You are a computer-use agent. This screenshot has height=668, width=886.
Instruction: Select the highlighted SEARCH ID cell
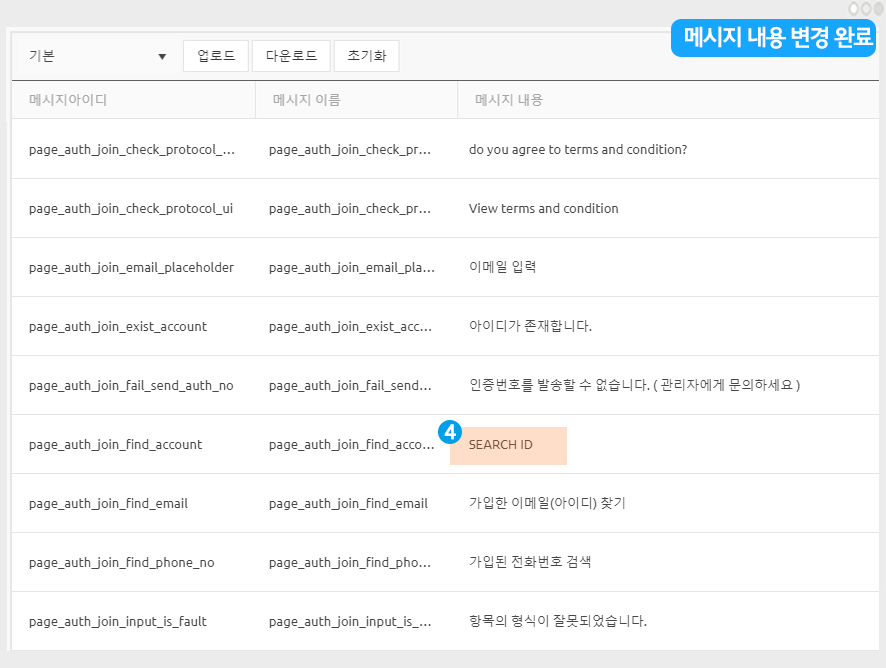click(x=508, y=445)
